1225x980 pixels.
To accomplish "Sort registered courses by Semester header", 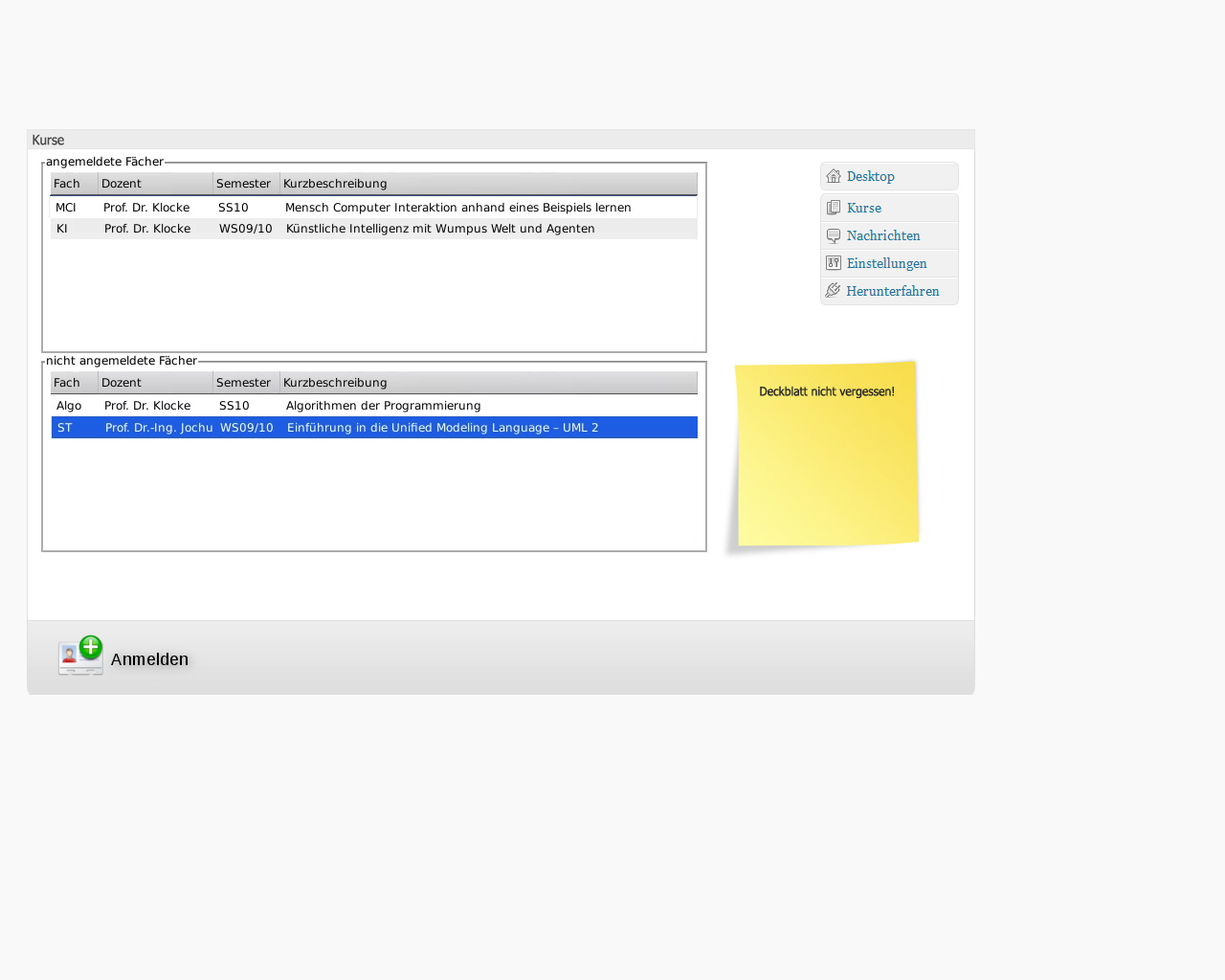I will point(245,184).
